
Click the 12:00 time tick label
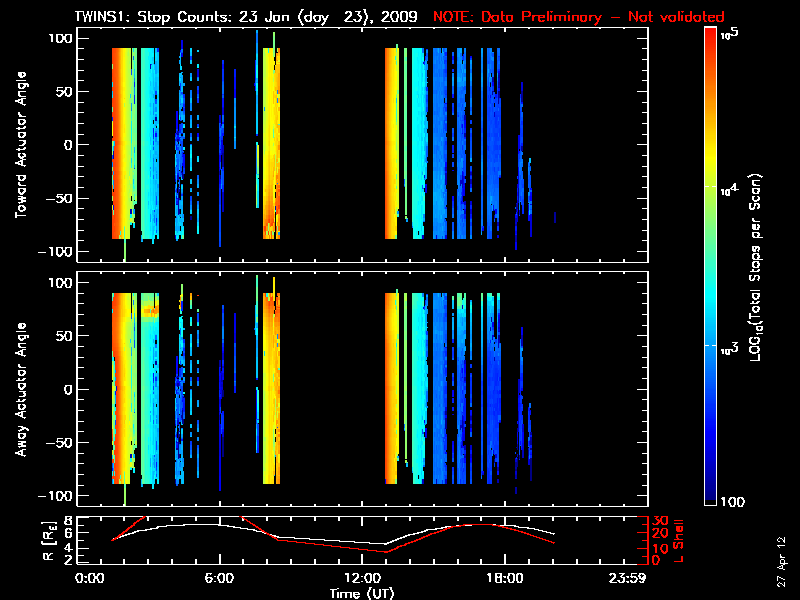click(362, 579)
